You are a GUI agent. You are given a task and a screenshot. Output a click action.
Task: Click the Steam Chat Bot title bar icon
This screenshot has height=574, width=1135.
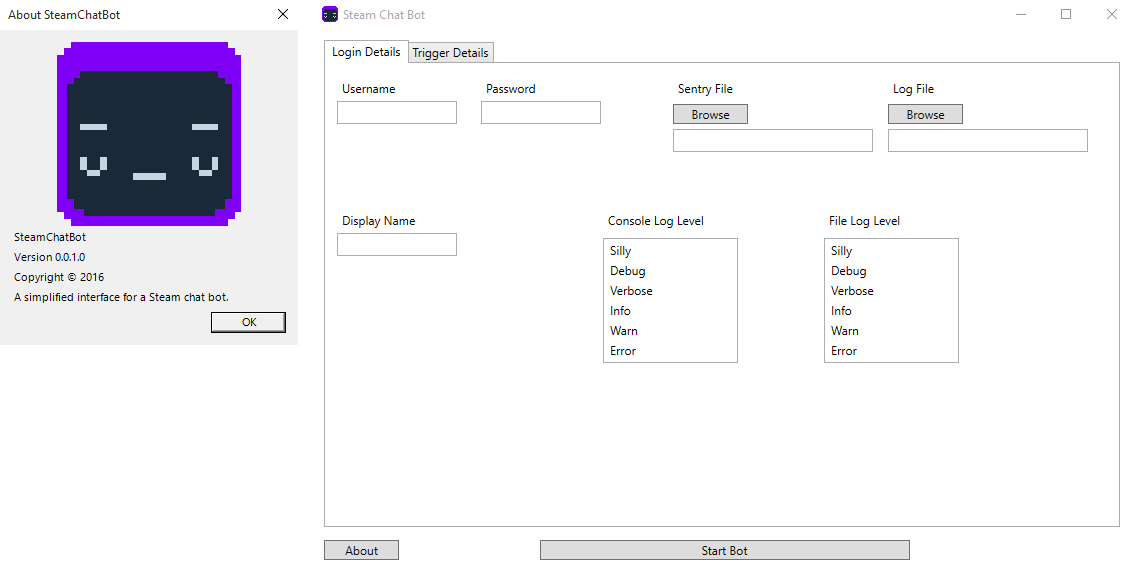tap(330, 14)
